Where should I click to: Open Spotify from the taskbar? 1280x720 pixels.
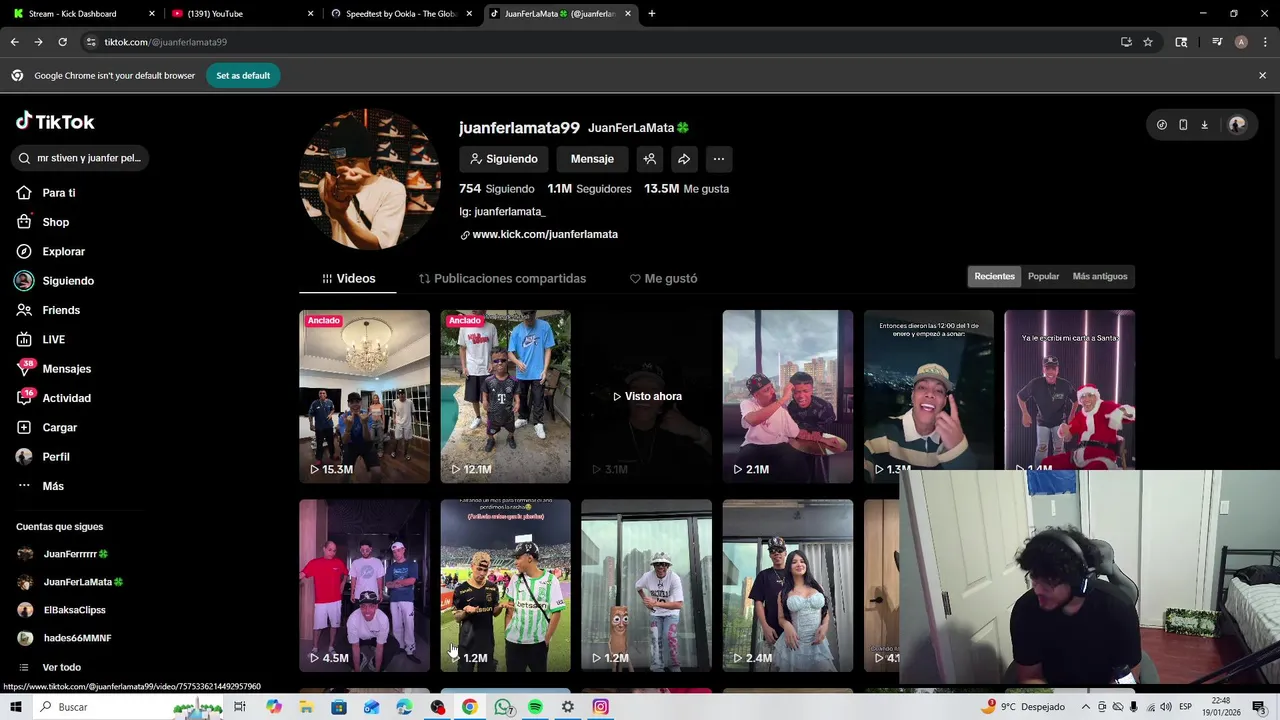(x=535, y=707)
